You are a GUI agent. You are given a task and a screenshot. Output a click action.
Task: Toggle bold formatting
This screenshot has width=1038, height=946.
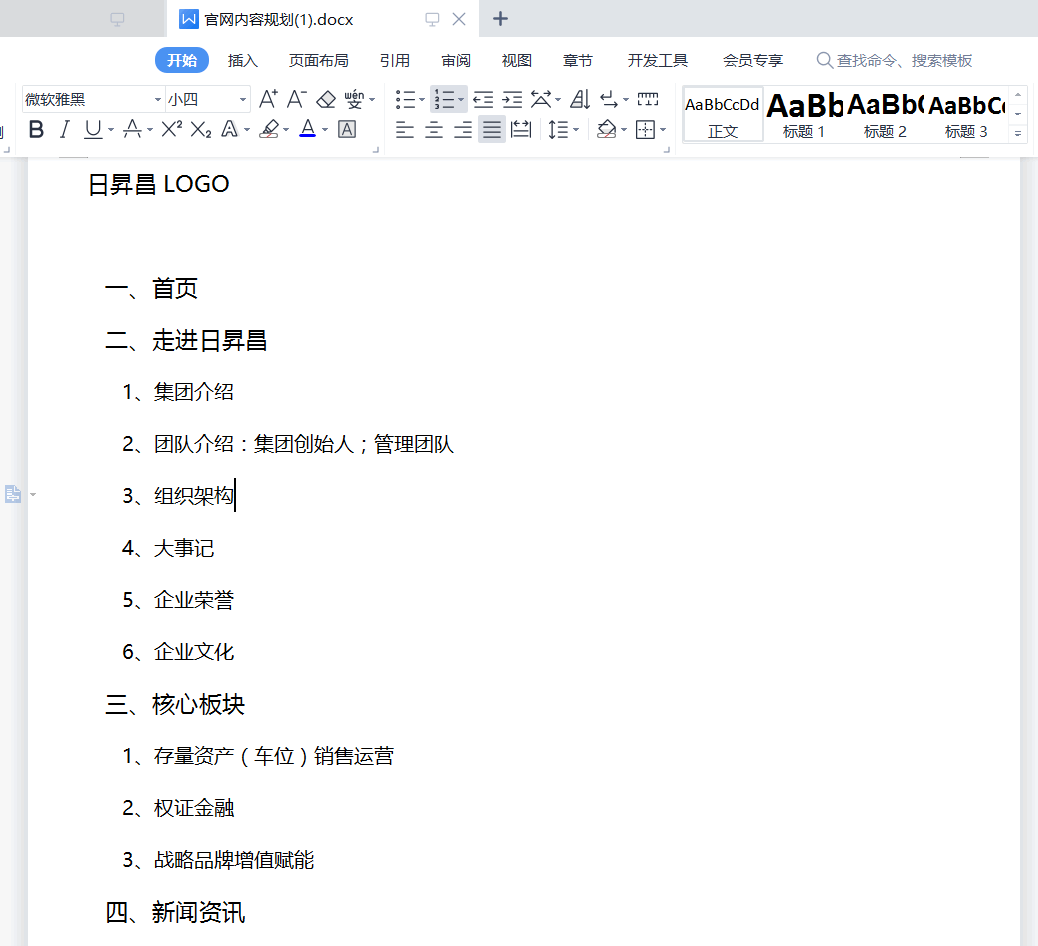click(36, 129)
